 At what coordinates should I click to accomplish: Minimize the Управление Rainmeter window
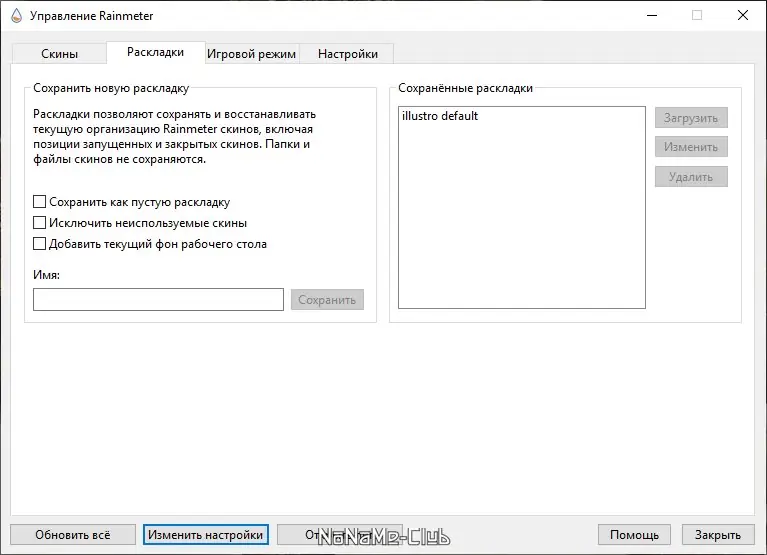[x=652, y=16]
